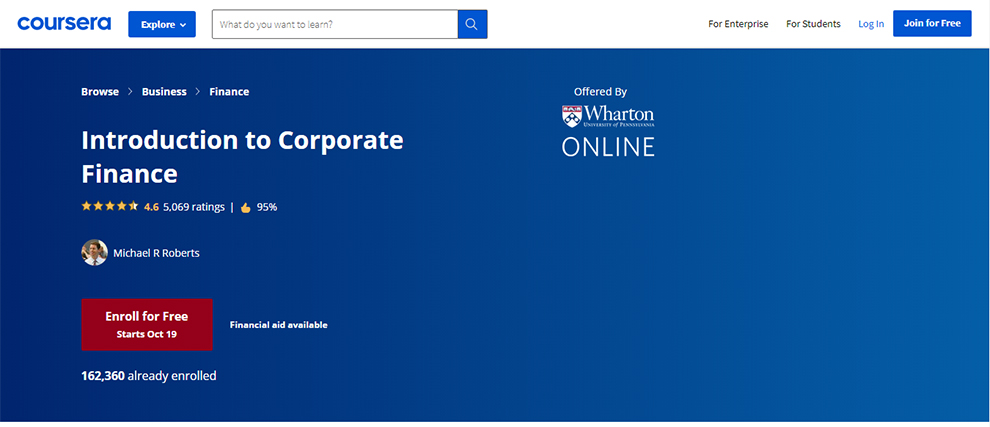Screen dimensions: 990x427
Task: Click the Enroll for Free button
Action: pos(147,324)
